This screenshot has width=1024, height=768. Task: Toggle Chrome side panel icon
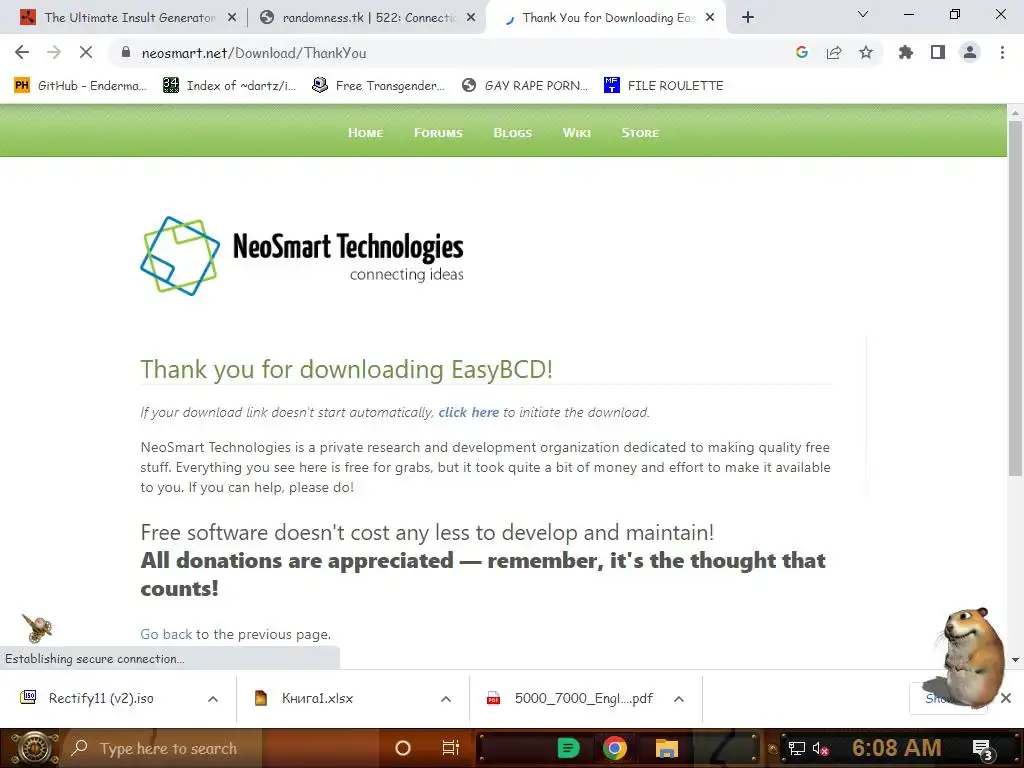938,52
